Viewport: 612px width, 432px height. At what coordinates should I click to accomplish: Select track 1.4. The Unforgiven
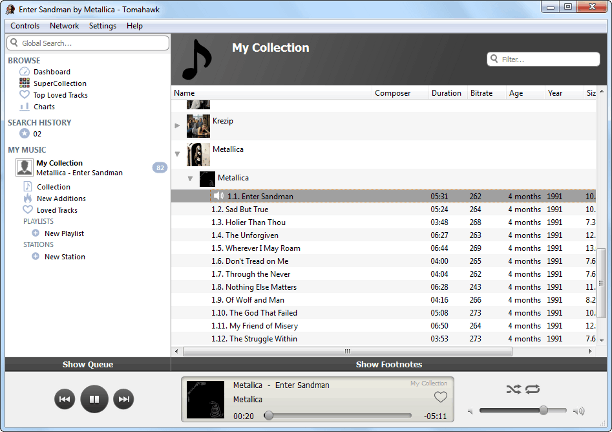pos(383,235)
